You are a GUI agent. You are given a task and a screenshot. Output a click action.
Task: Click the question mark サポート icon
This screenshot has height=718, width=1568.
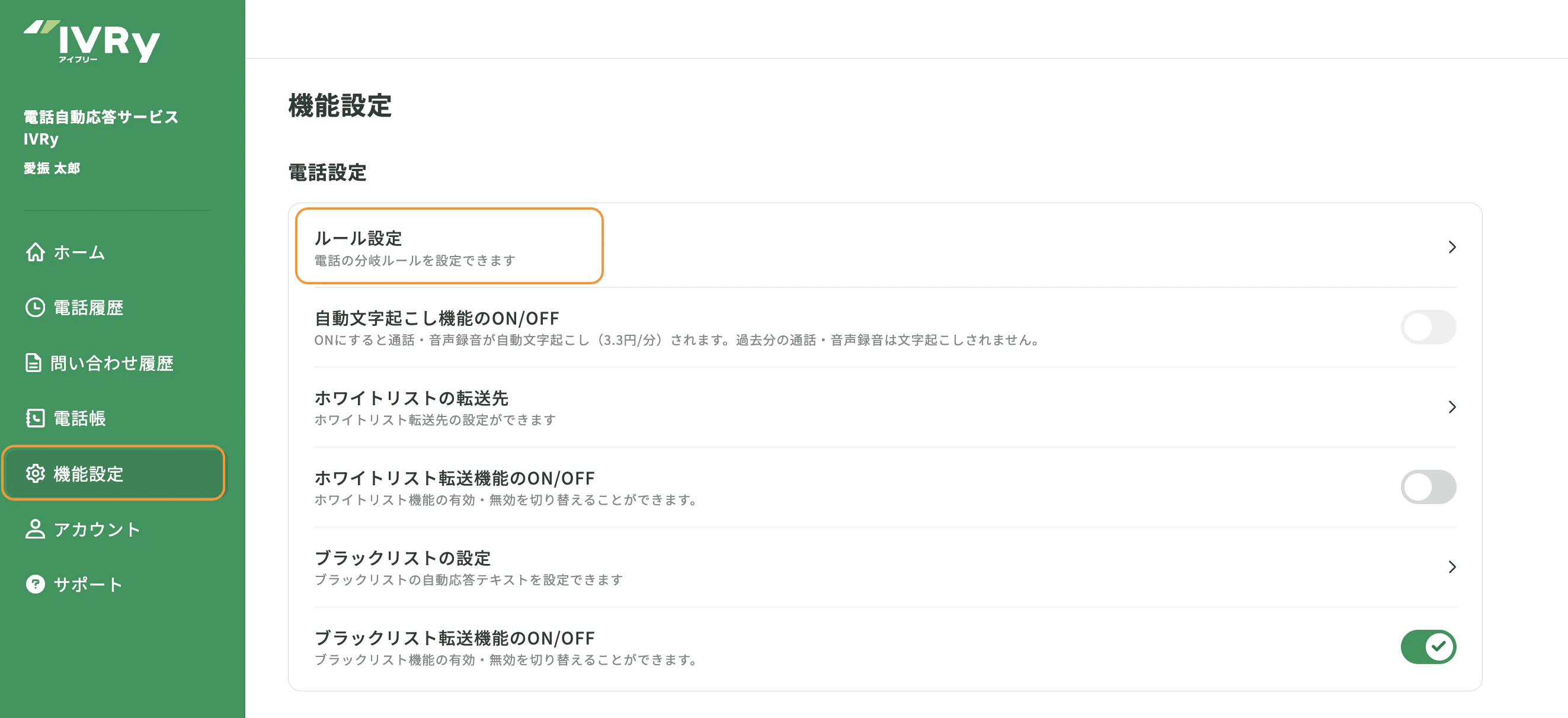pos(36,584)
